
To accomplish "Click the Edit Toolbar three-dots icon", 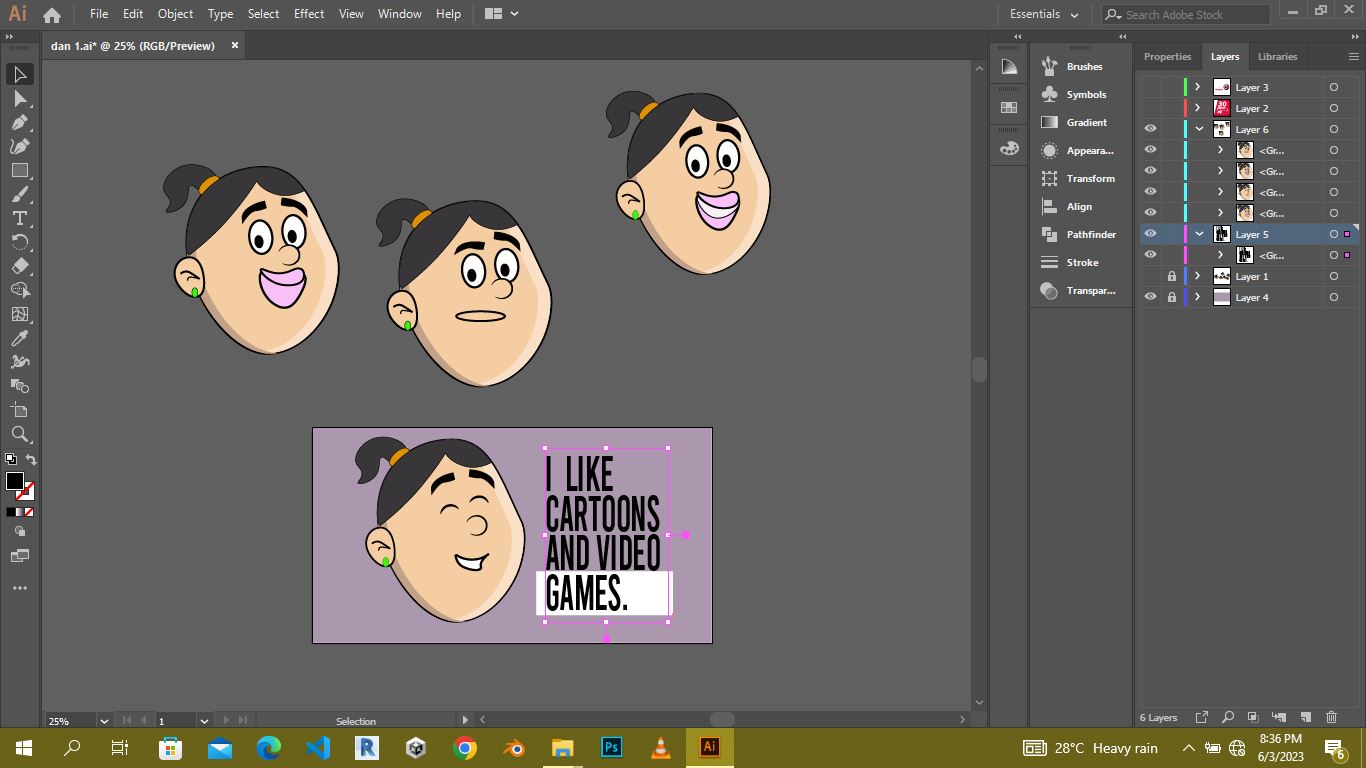I will point(19,588).
